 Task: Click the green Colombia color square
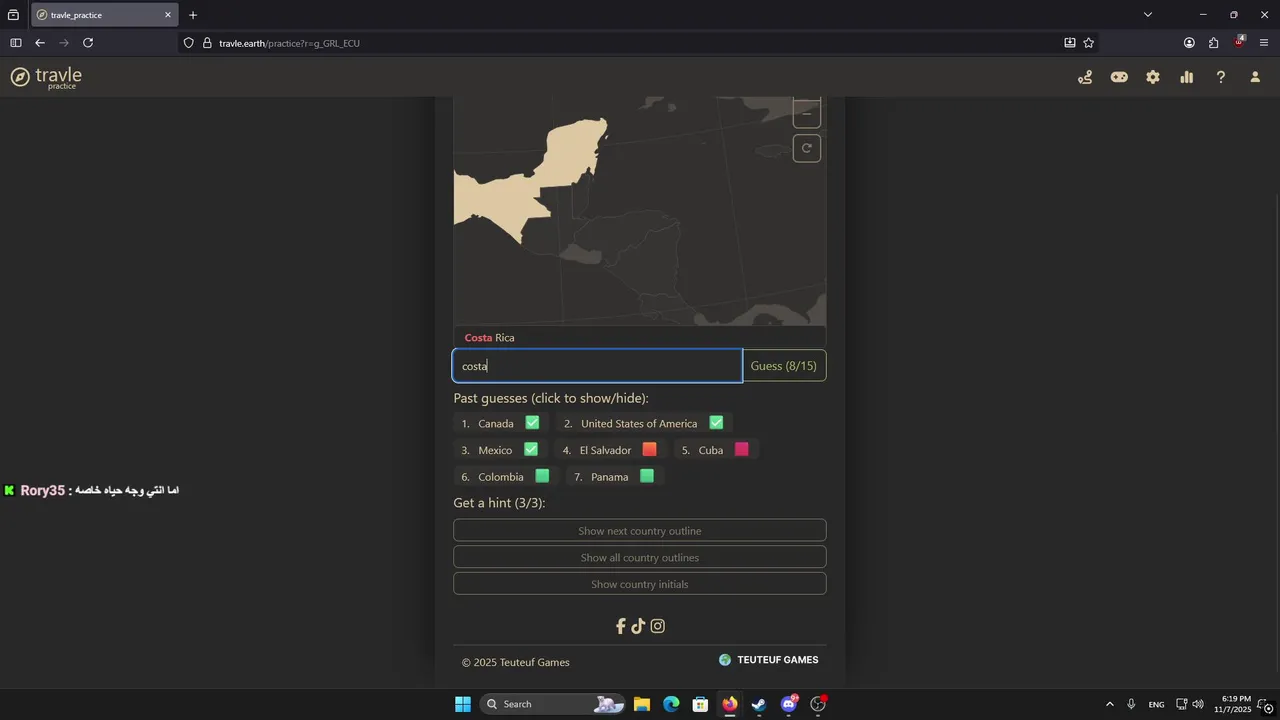point(542,477)
